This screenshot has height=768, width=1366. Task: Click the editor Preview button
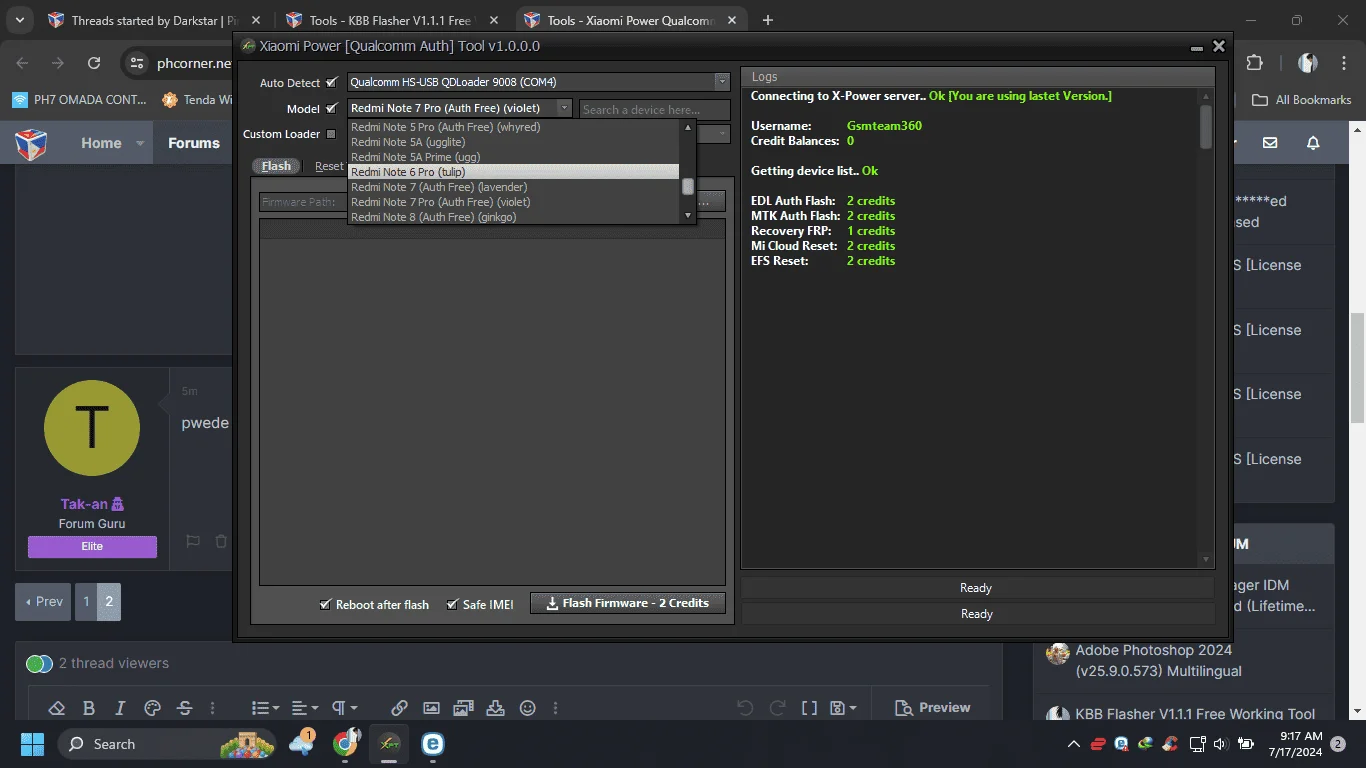[x=932, y=707]
